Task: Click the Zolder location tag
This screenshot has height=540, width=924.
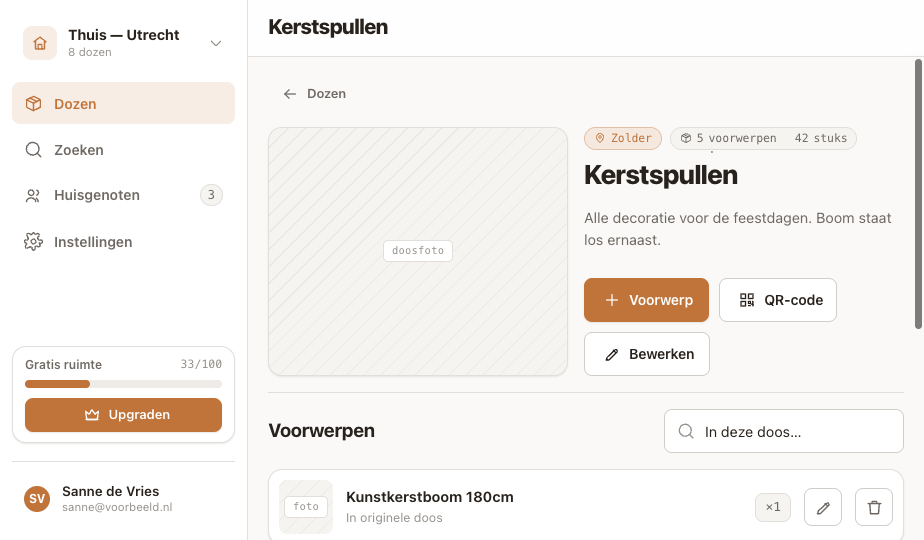Action: coord(623,139)
